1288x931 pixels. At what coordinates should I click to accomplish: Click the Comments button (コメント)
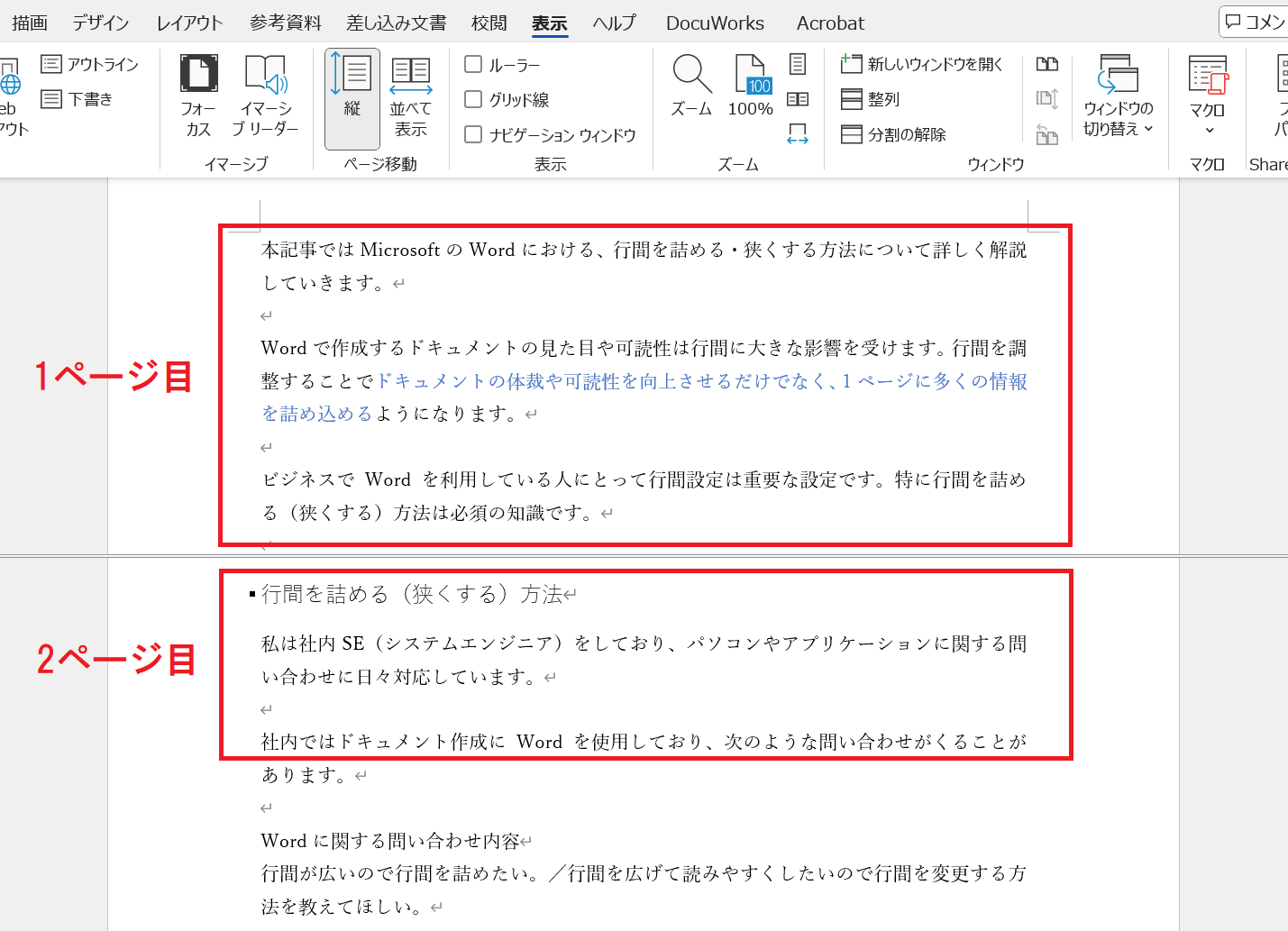coord(1254,22)
